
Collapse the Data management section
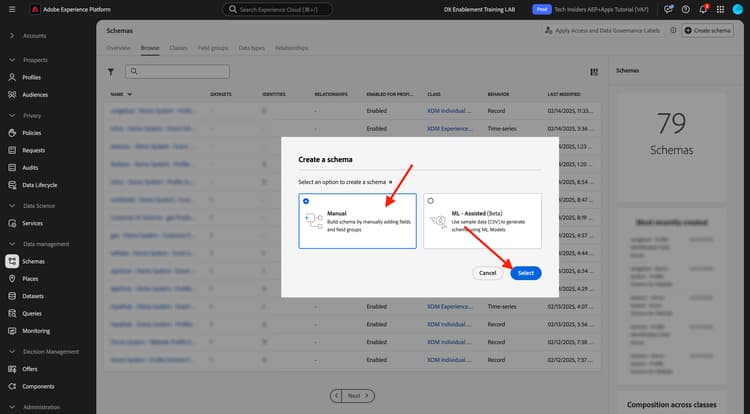pos(12,244)
